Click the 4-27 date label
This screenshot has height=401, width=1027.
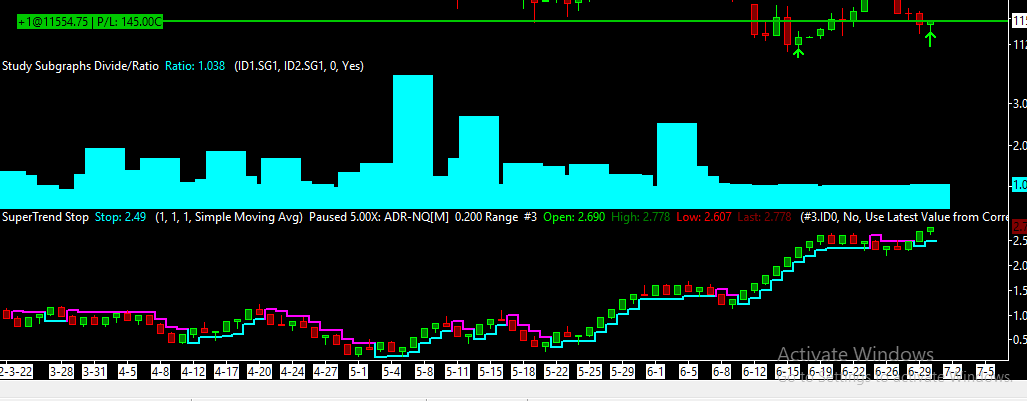pos(326,372)
